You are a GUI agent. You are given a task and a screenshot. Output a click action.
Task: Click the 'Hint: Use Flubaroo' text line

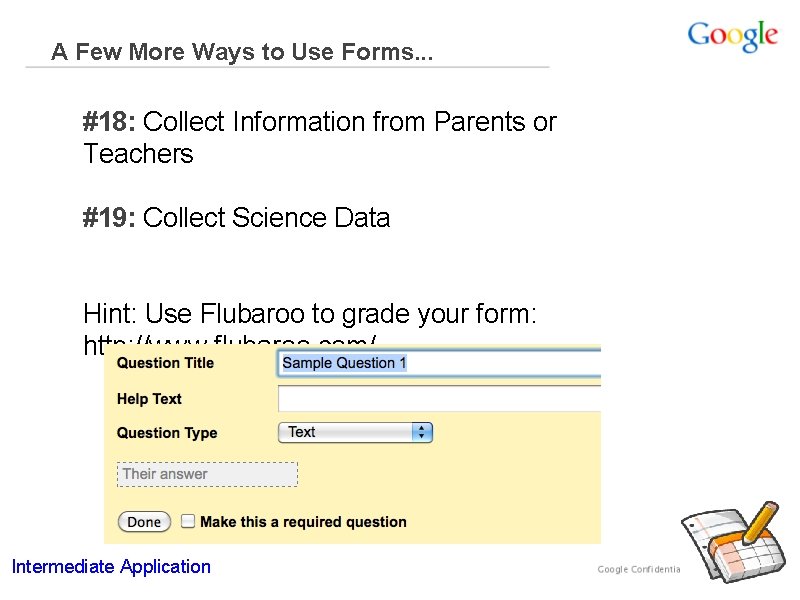coord(310,314)
